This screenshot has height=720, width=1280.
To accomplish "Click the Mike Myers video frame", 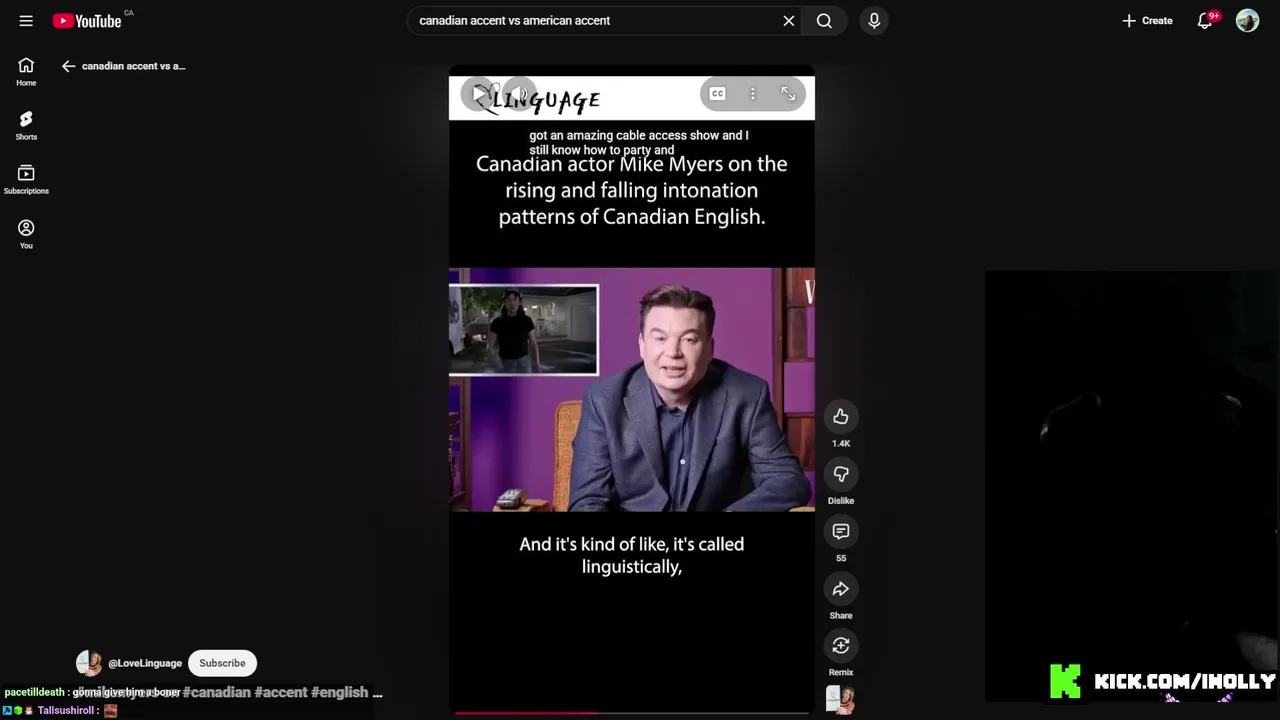I will pos(632,389).
